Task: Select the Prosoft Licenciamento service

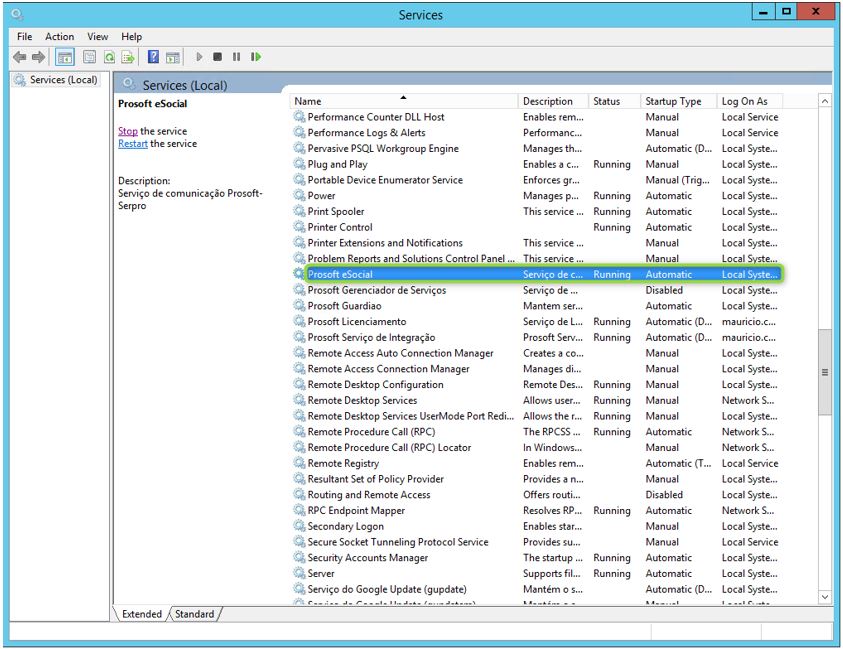Action: [x=536, y=322]
